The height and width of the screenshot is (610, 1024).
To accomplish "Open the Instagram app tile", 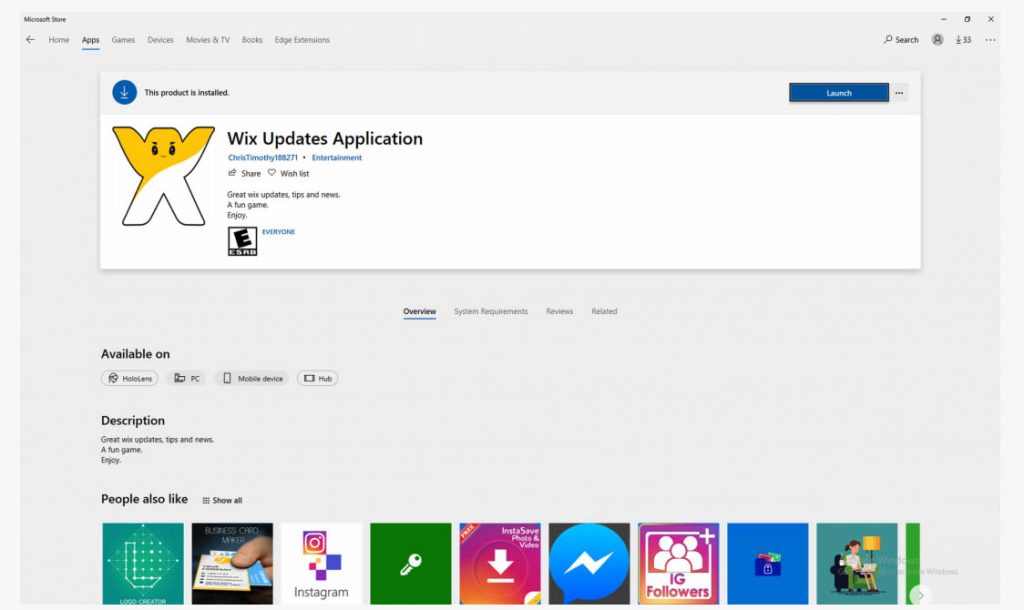I will point(321,563).
